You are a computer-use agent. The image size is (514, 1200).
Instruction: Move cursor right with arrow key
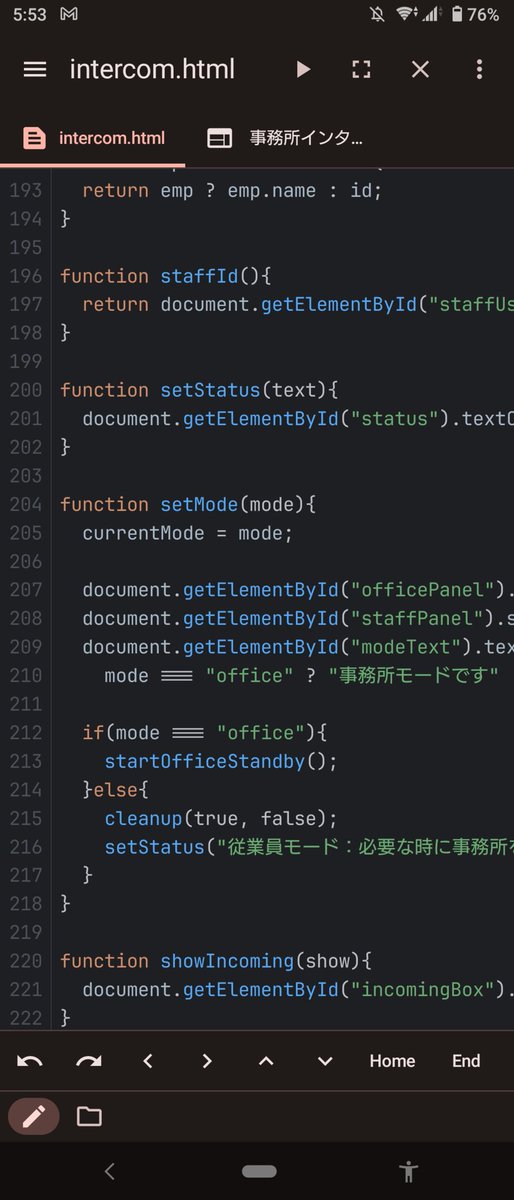tap(207, 1061)
